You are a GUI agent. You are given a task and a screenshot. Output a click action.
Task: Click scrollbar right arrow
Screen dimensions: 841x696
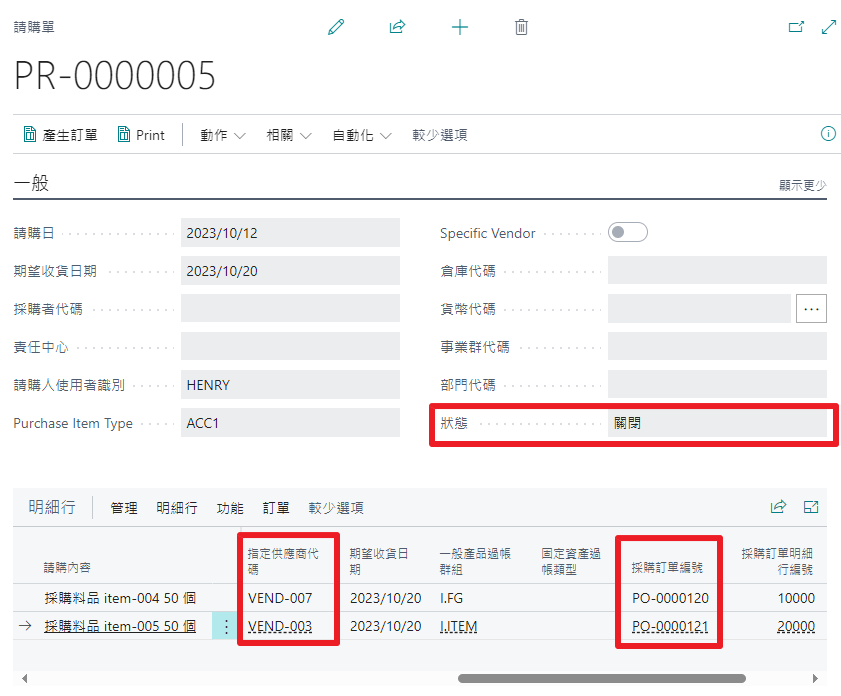pyautogui.click(x=815, y=678)
